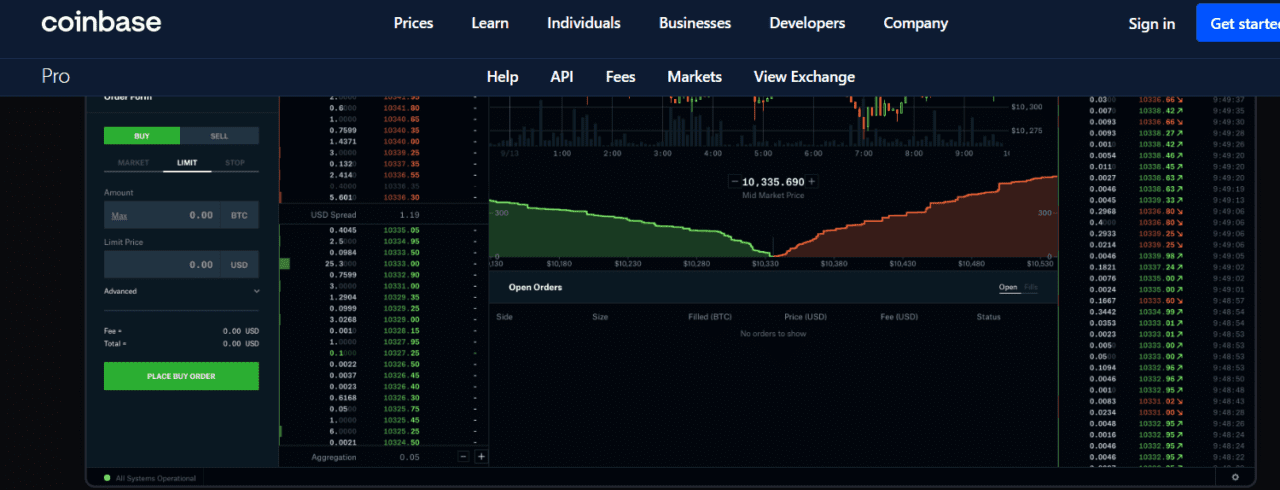Select the 10331.00 bid price row
Viewport: 1280px width, 490px height.
pyautogui.click(x=383, y=286)
